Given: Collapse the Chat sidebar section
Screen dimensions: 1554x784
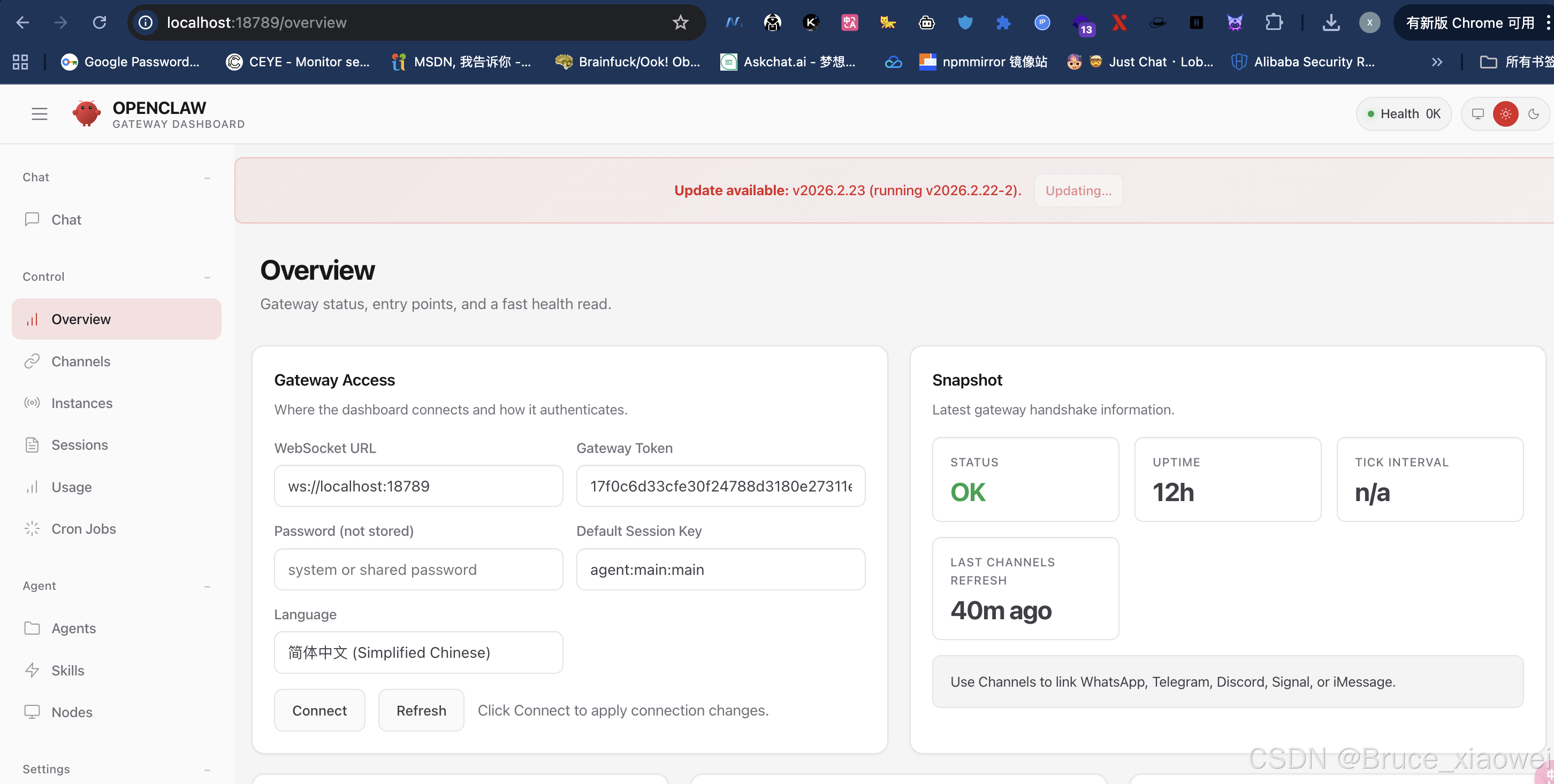Looking at the screenshot, I should click(207, 178).
